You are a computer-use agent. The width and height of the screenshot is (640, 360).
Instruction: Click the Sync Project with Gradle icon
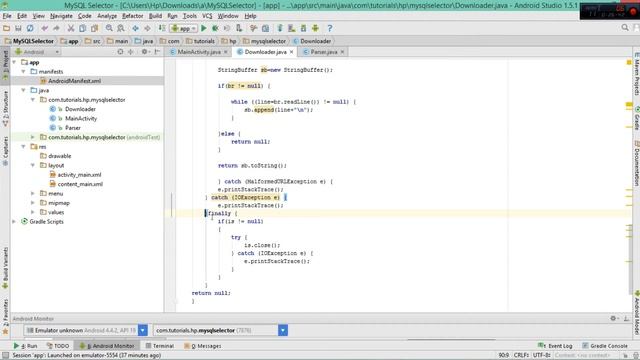pyautogui.click(x=280, y=28)
